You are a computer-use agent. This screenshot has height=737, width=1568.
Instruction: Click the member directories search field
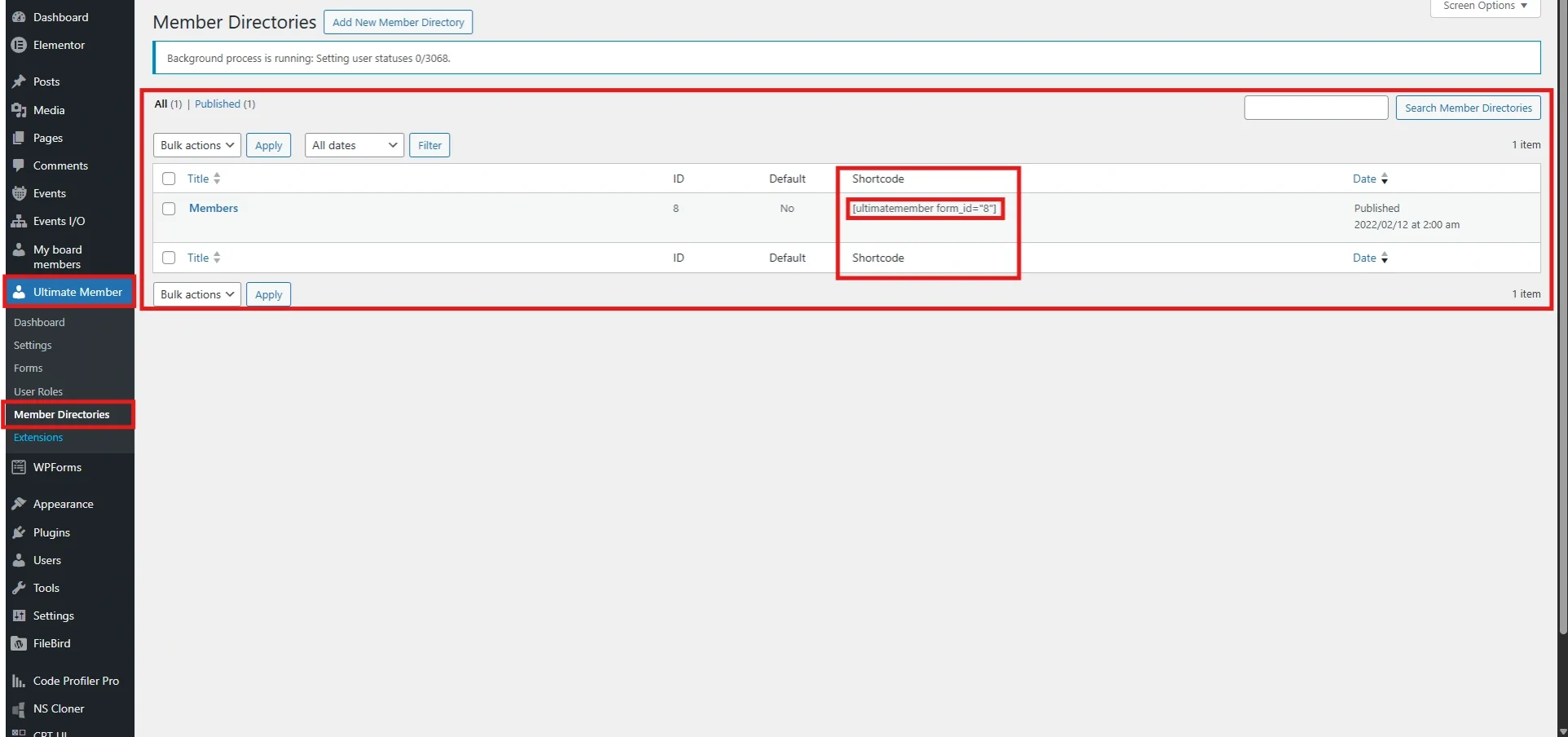(x=1316, y=108)
